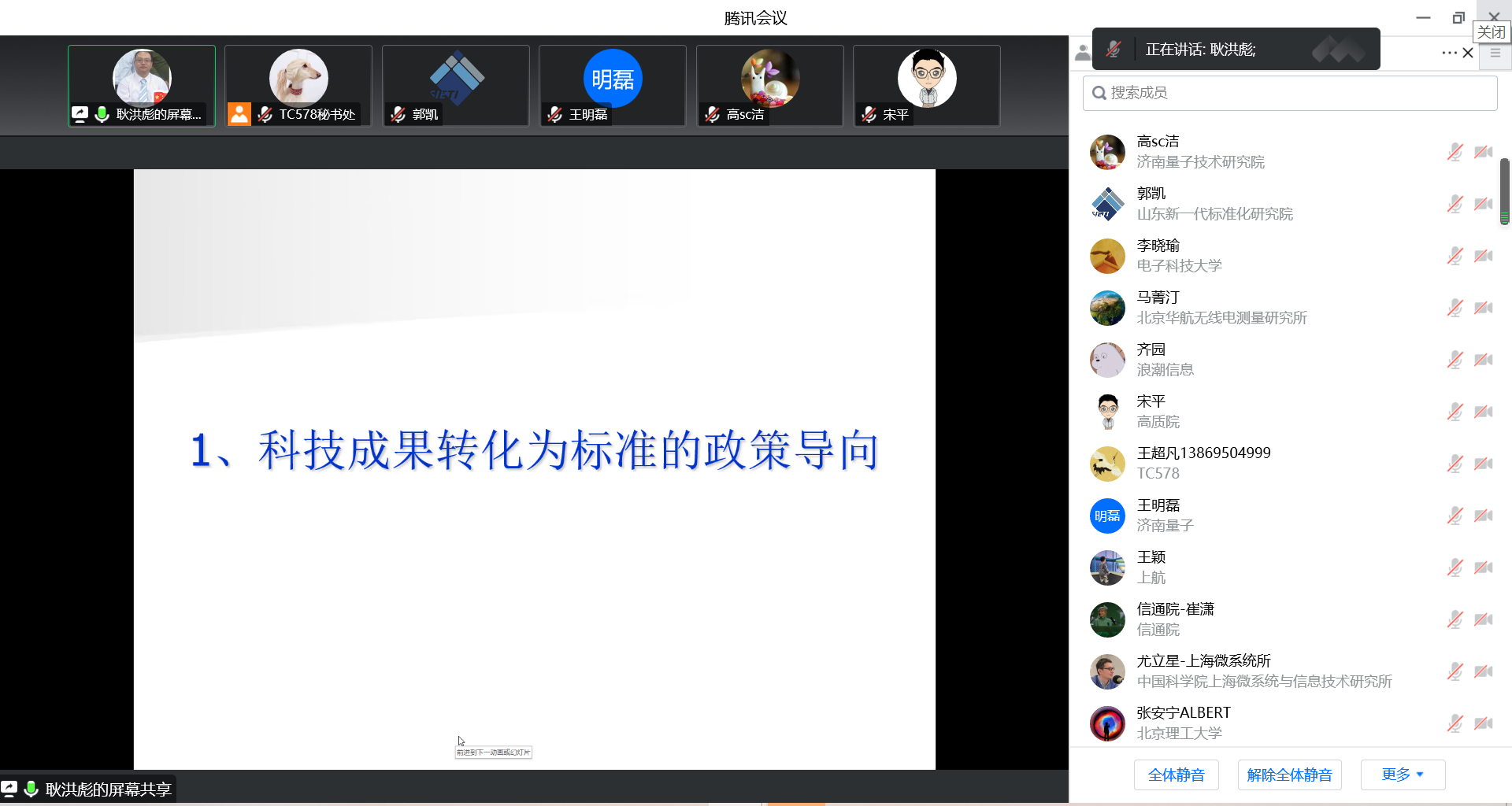Image resolution: width=1512 pixels, height=806 pixels.
Task: Click 李晓瑜 muted microphone icon
Action: 1455,256
